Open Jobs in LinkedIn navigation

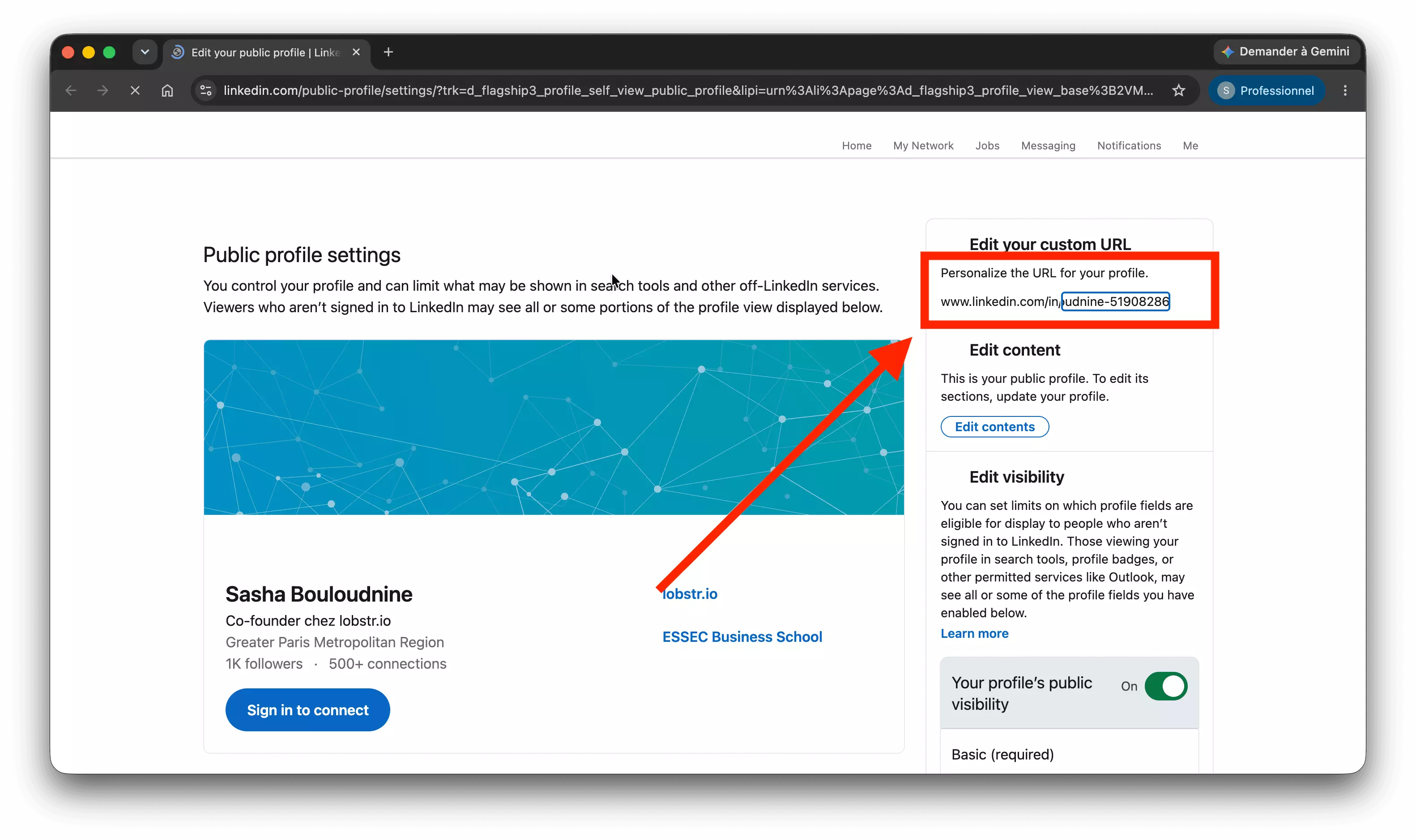(x=987, y=145)
